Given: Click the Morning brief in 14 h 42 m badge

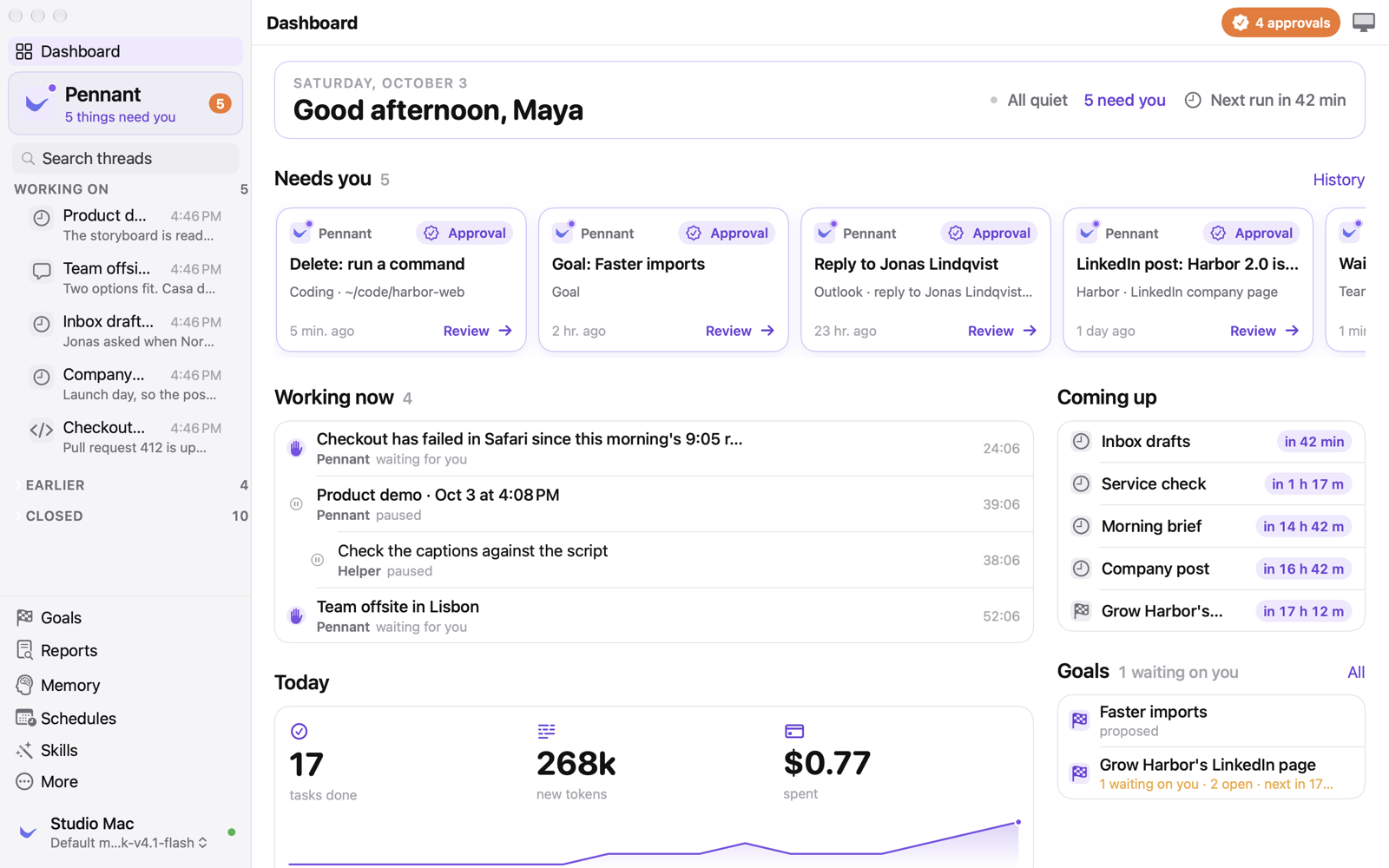Looking at the screenshot, I should point(1303,526).
